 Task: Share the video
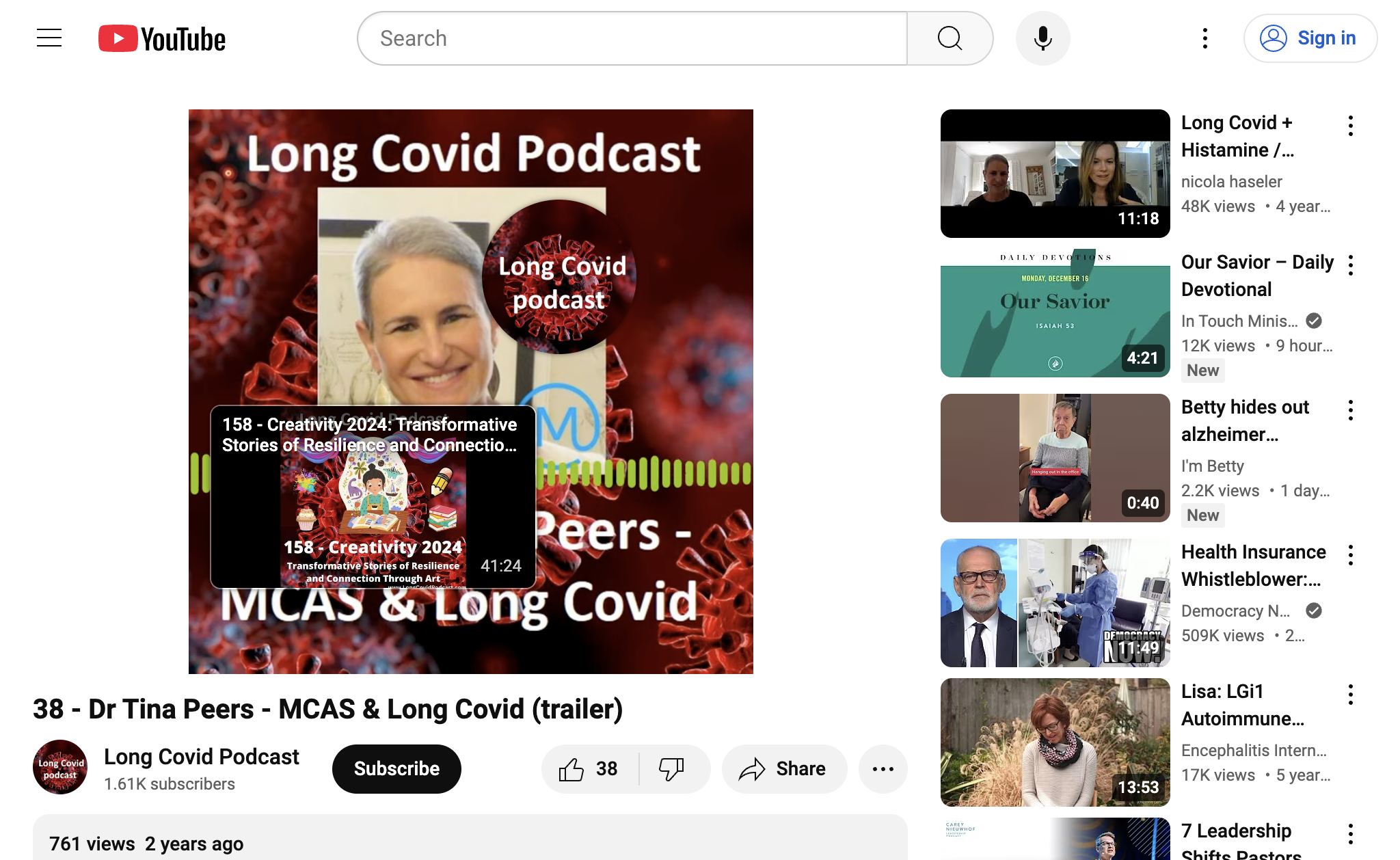click(784, 769)
